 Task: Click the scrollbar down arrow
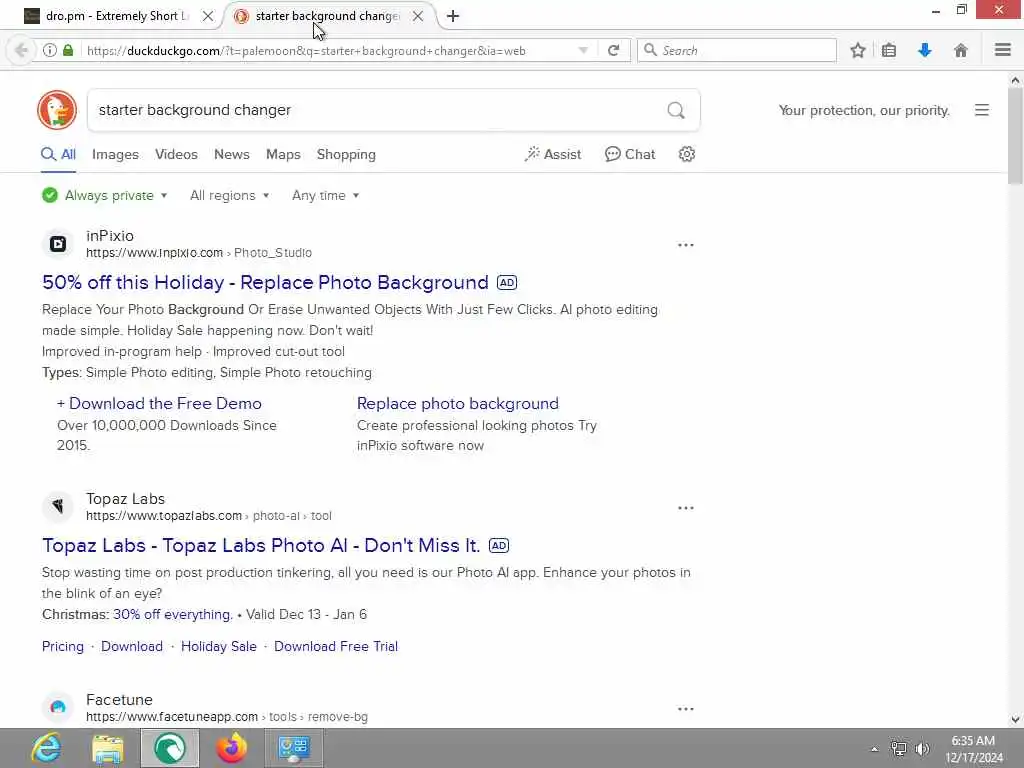(1015, 720)
